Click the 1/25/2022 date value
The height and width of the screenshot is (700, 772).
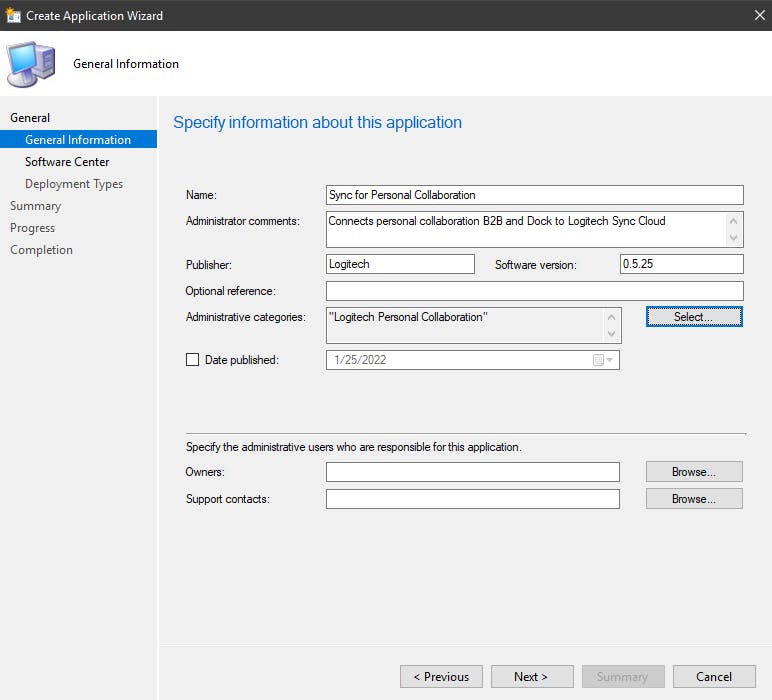(x=360, y=360)
